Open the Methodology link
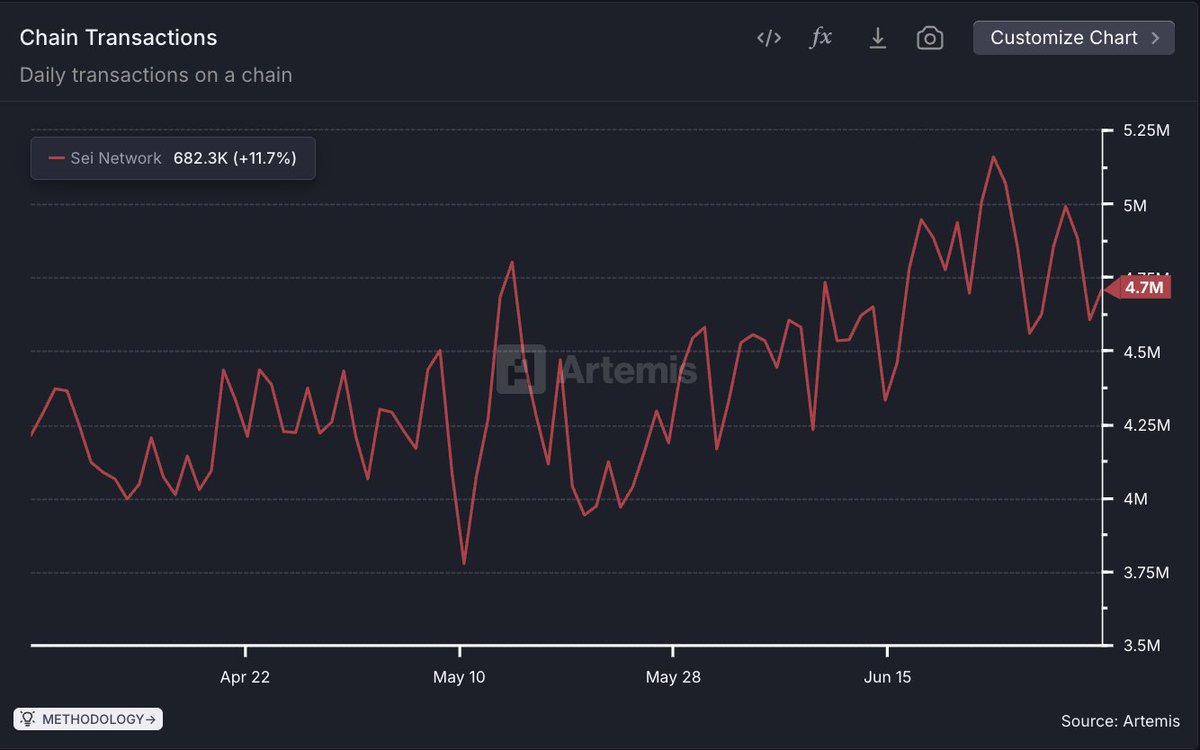The height and width of the screenshot is (750, 1200). tap(88, 718)
